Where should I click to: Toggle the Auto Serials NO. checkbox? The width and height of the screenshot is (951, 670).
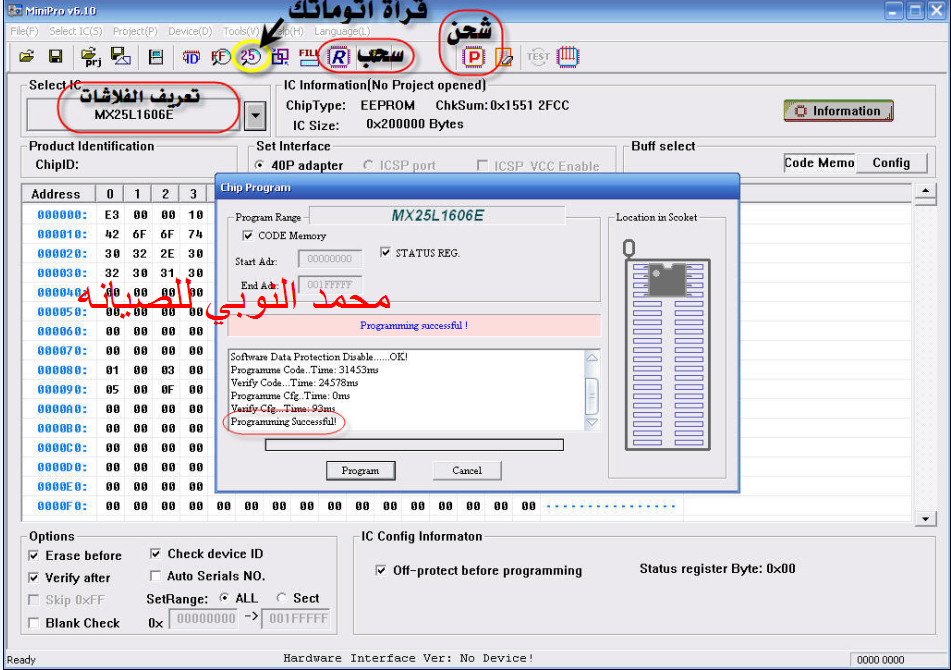156,575
